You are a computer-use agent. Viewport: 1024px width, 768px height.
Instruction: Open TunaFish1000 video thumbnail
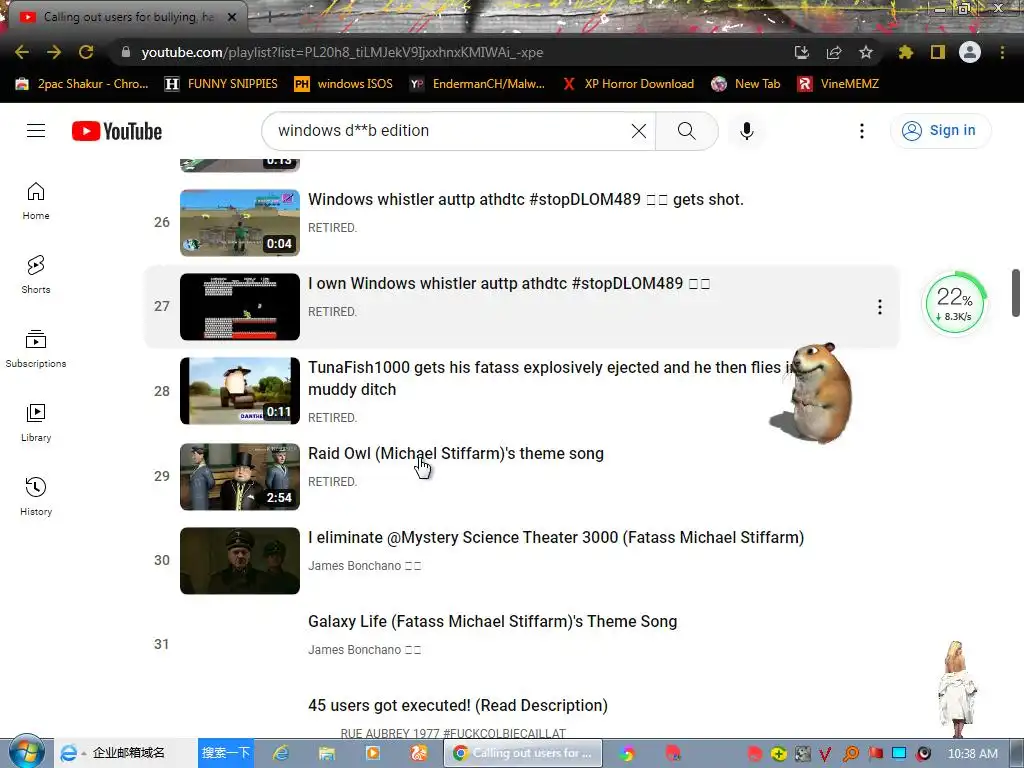coord(240,391)
